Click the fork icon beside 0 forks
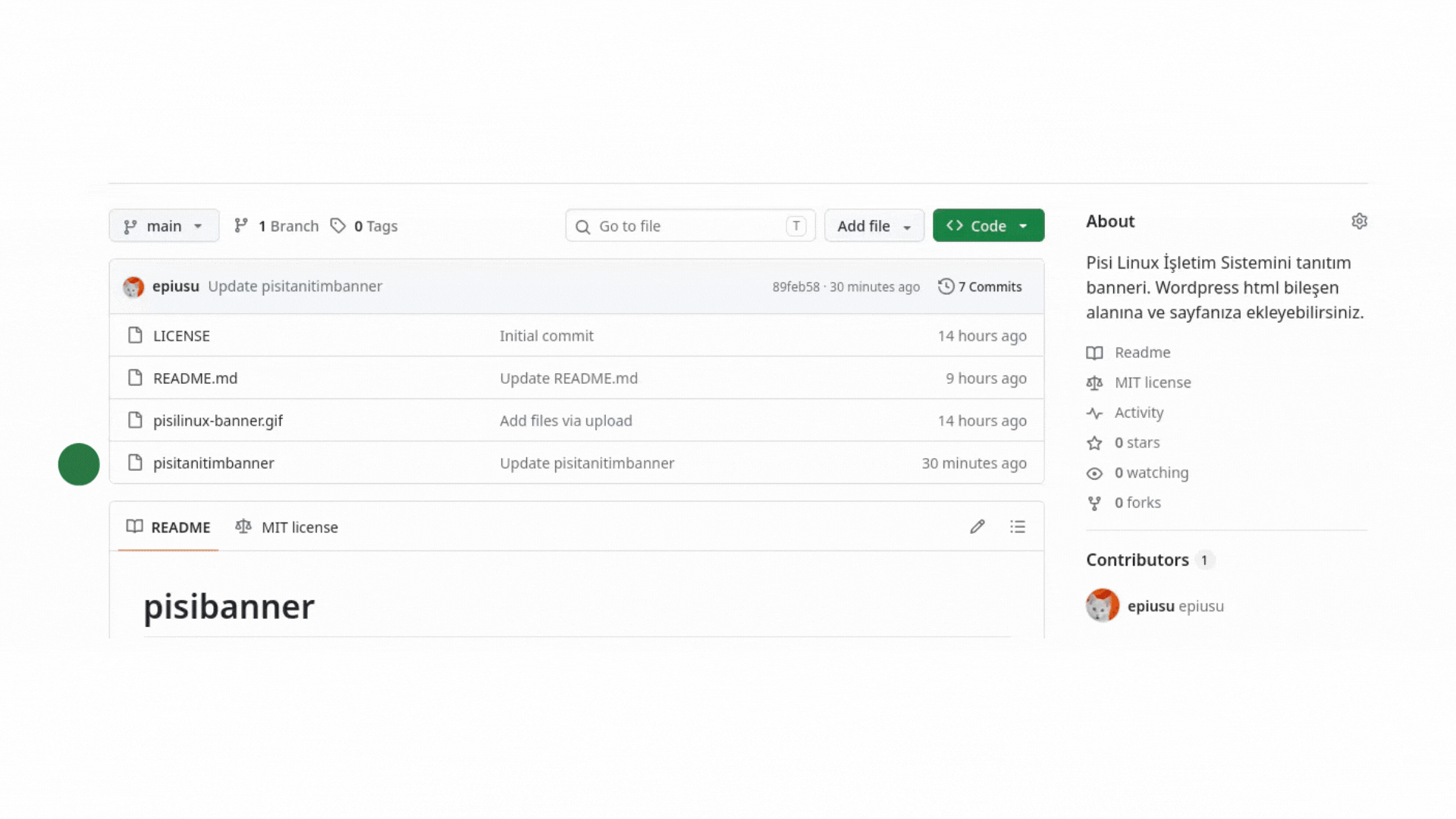1456x819 pixels. [x=1094, y=503]
